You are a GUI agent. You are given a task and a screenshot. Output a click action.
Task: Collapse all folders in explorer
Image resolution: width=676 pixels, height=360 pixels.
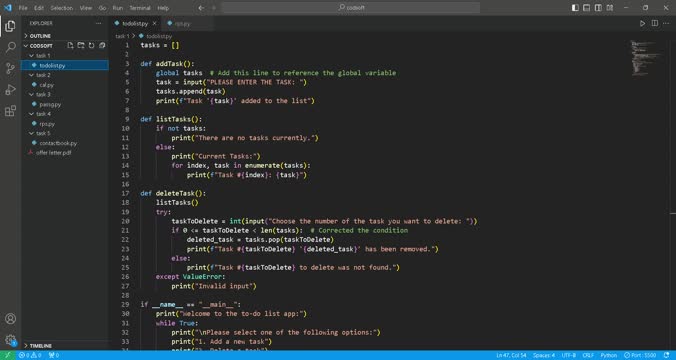(x=102, y=45)
